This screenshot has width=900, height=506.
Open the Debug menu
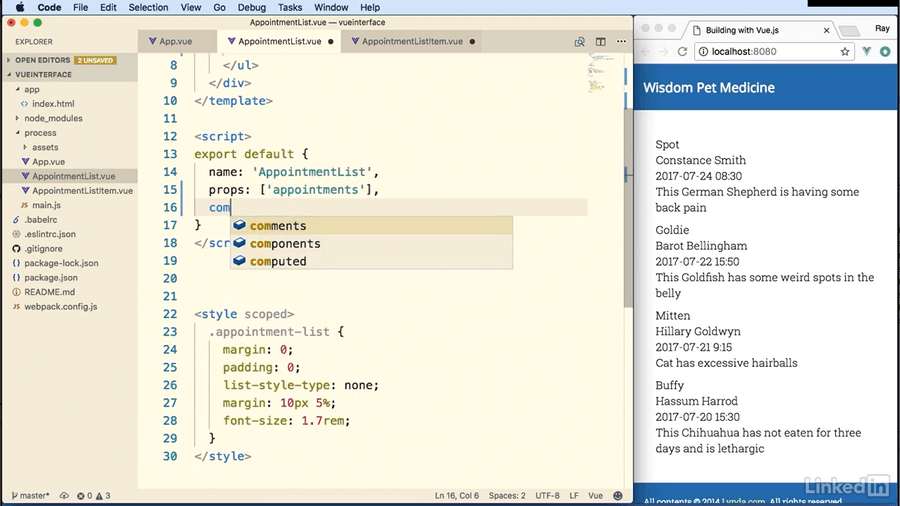pos(251,7)
